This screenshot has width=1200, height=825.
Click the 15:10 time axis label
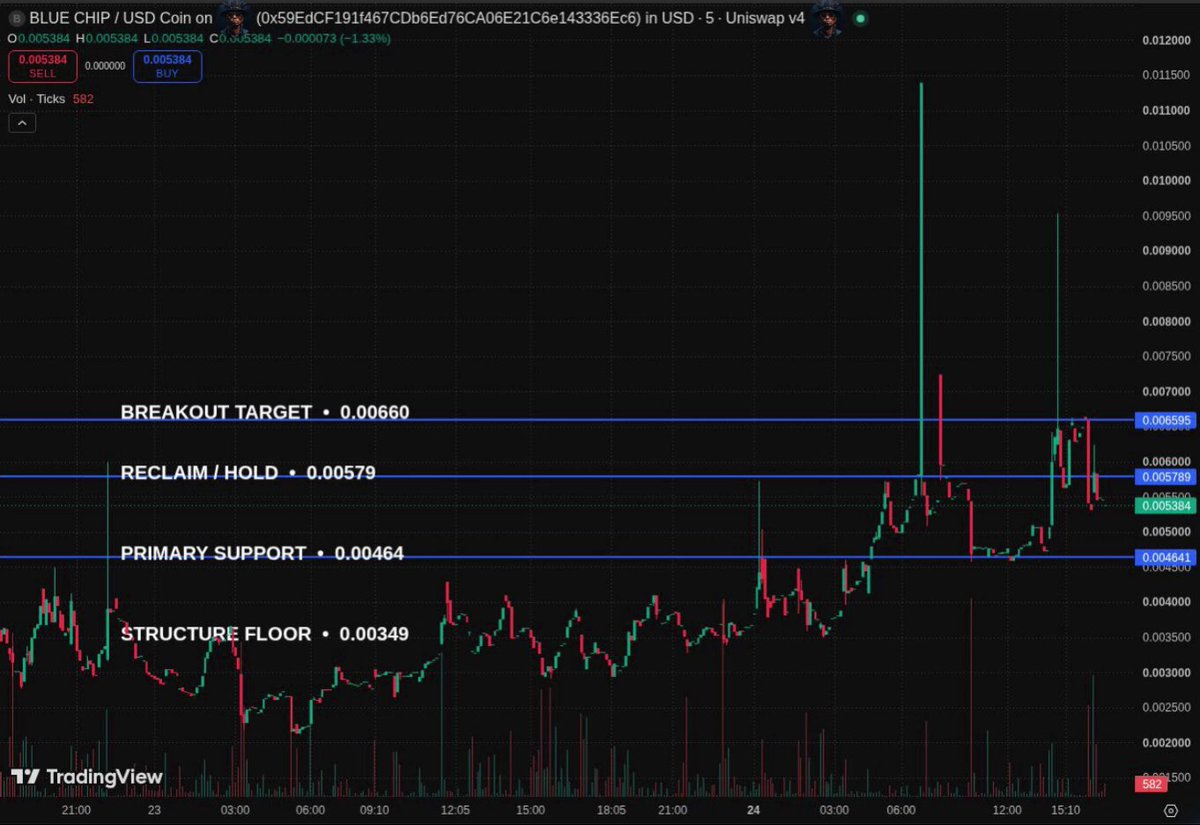[1065, 810]
